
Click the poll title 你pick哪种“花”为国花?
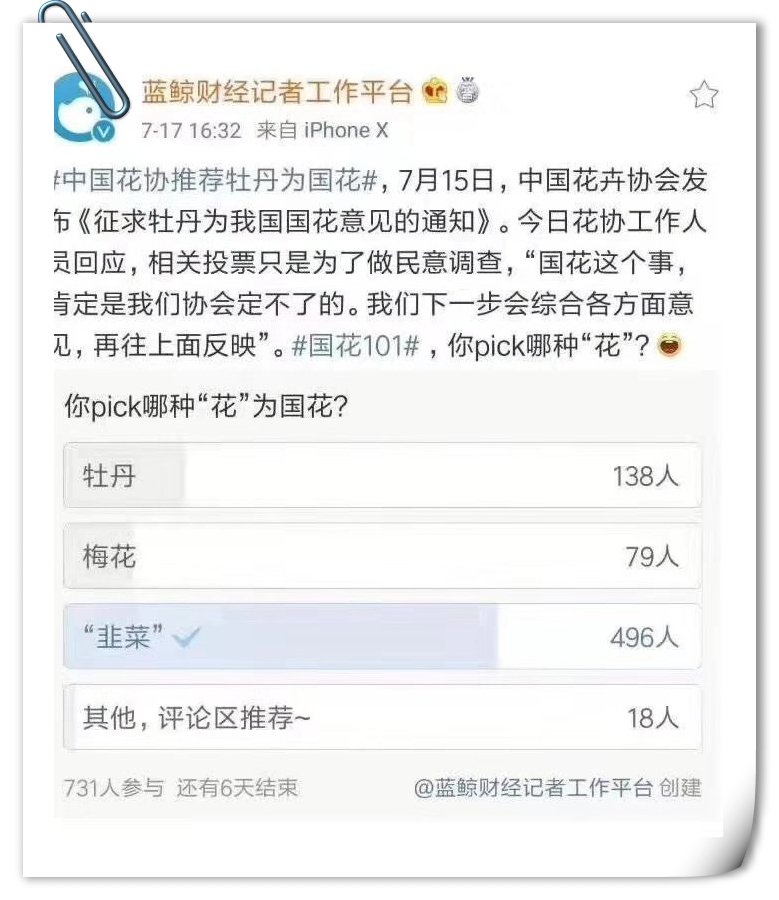(206, 406)
